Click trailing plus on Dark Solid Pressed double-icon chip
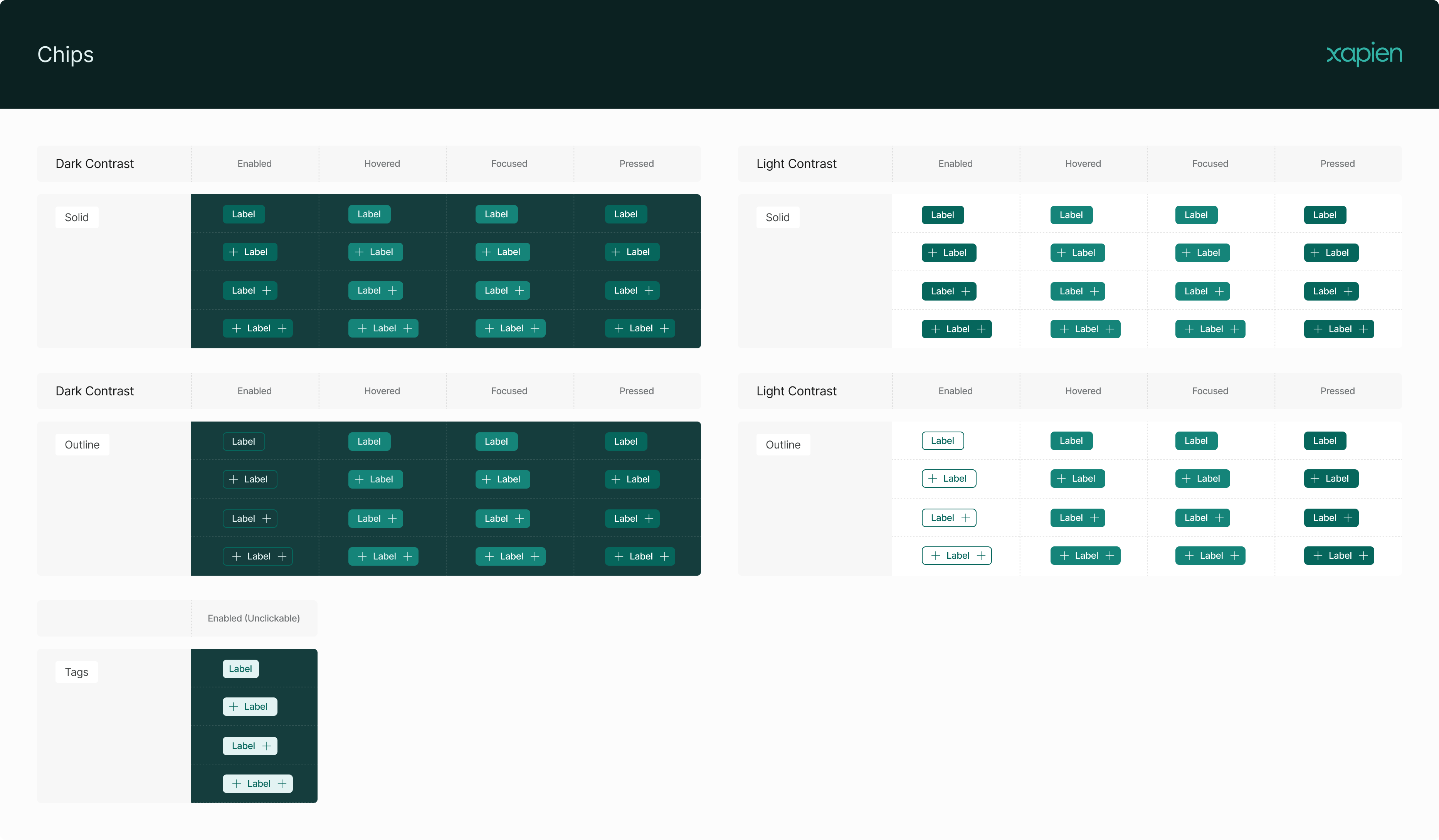1439x840 pixels. click(x=664, y=328)
